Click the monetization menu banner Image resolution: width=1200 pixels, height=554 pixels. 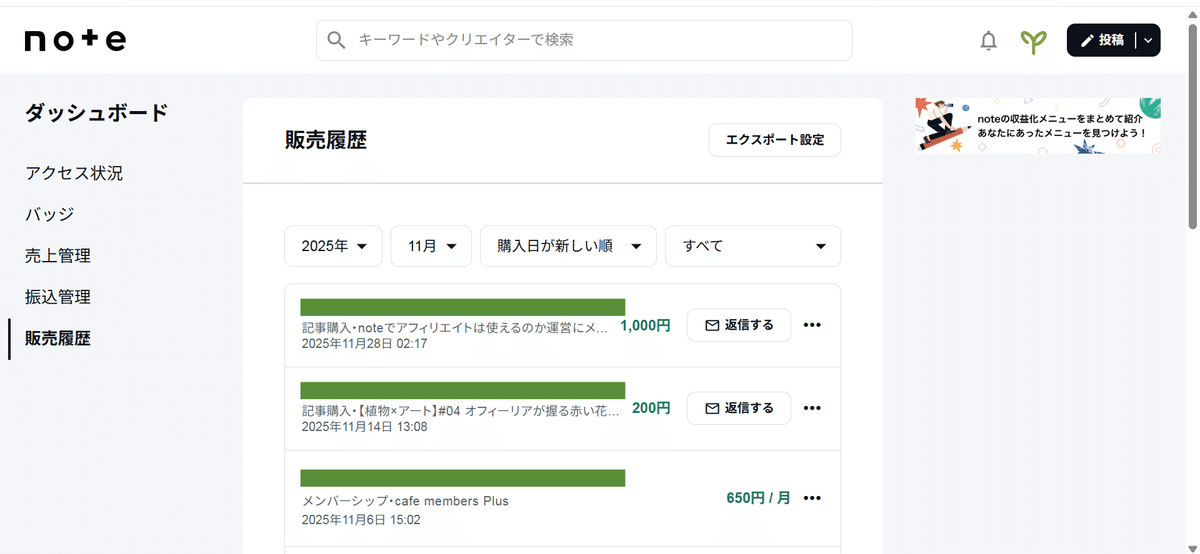pyautogui.click(x=1038, y=125)
